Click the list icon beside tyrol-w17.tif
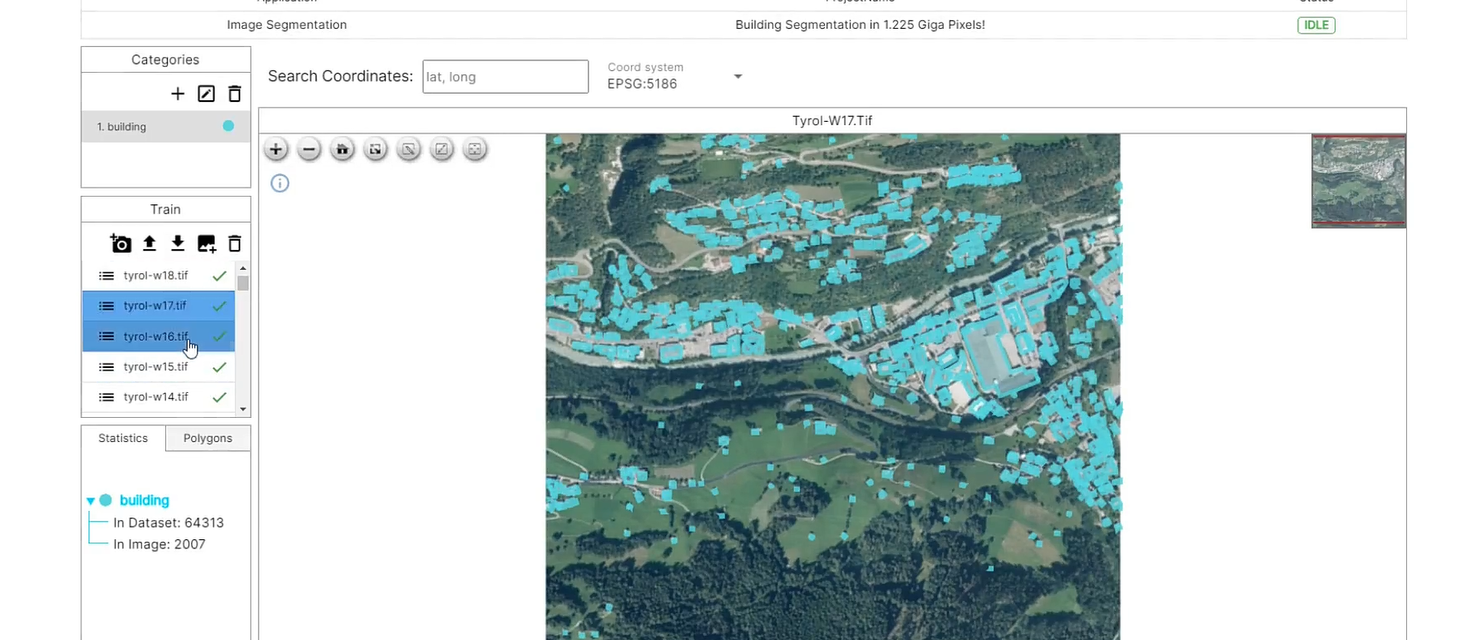This screenshot has height=640, width=1483. (106, 306)
